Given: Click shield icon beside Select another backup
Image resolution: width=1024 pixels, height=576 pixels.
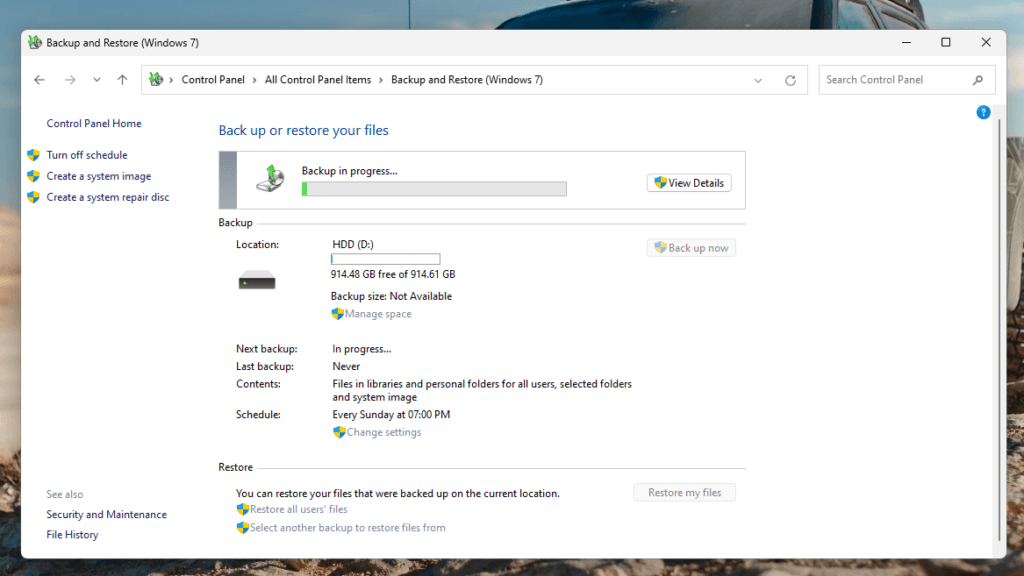Looking at the screenshot, I should 242,527.
